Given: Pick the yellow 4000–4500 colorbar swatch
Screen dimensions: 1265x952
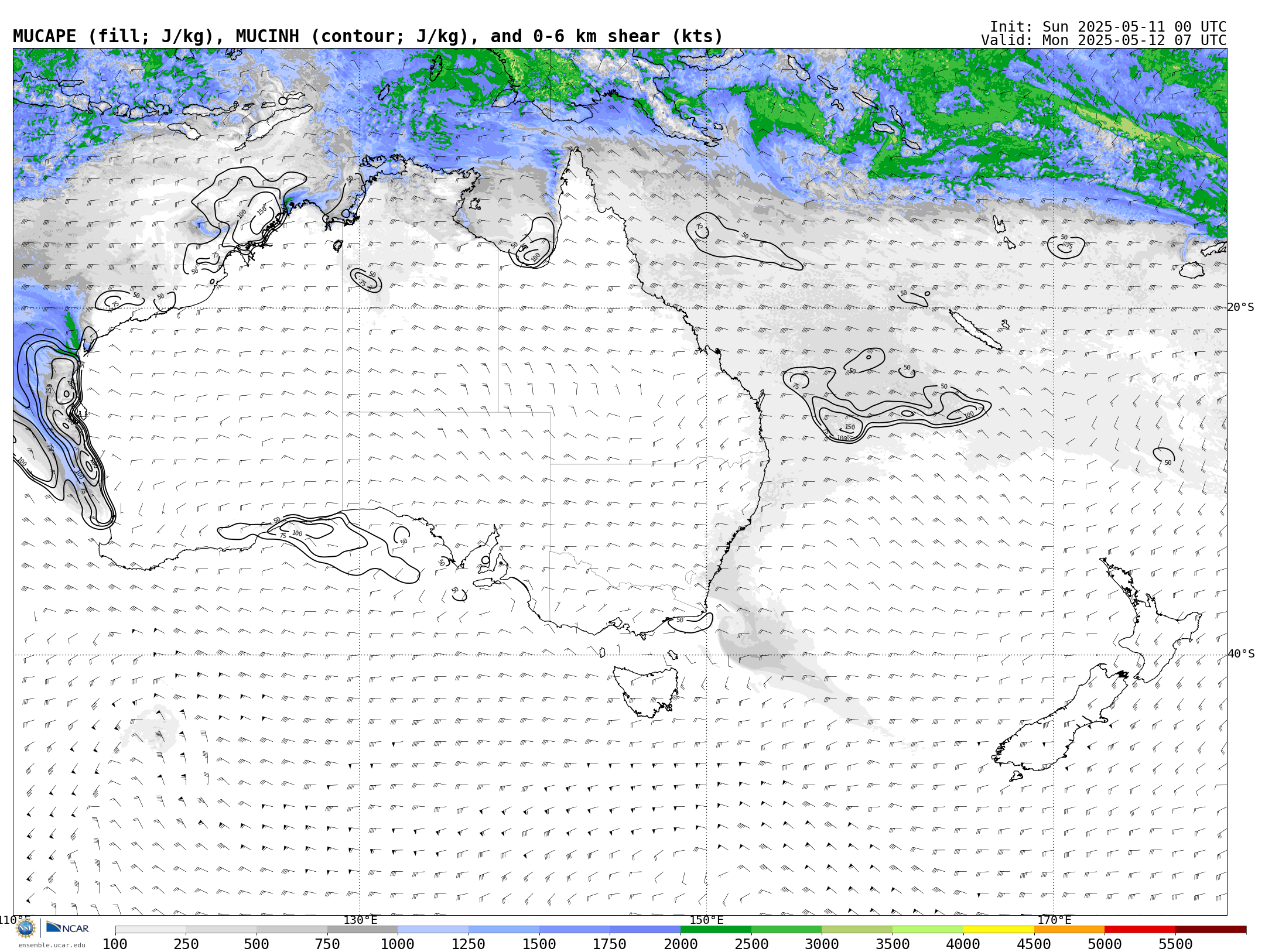Looking at the screenshot, I should point(999,930).
